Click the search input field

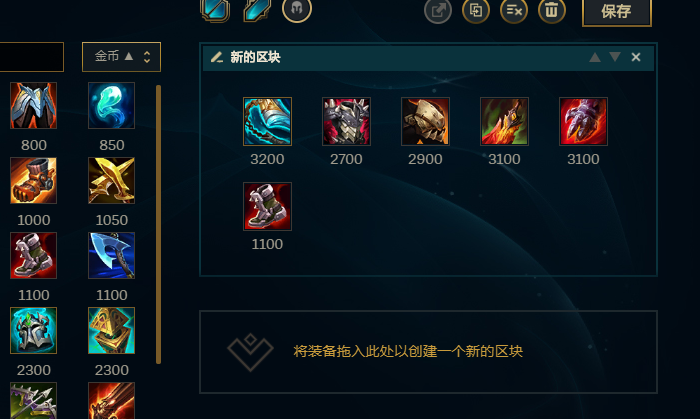(31, 57)
